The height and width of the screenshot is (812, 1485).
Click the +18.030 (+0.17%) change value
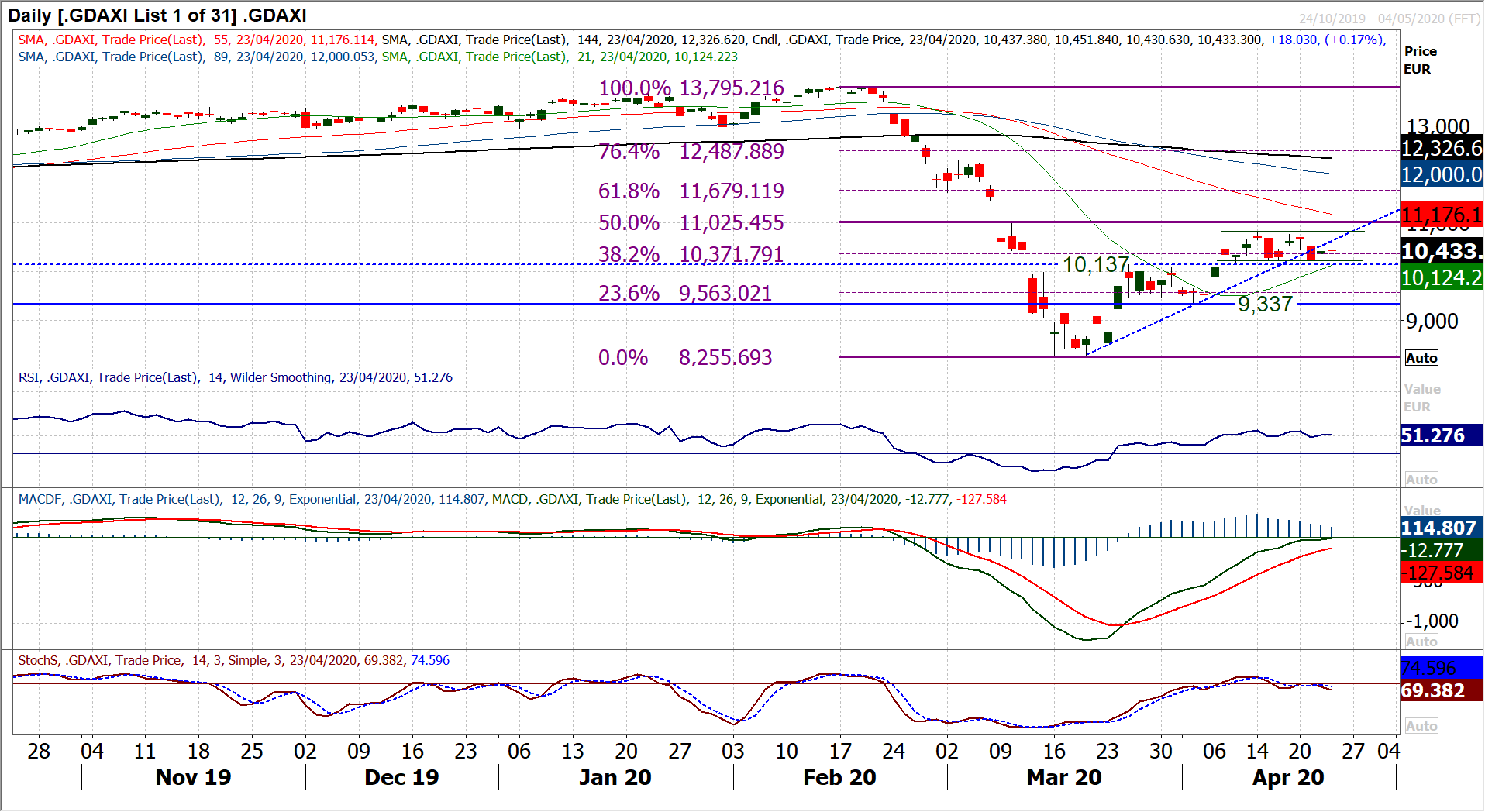click(x=1327, y=40)
